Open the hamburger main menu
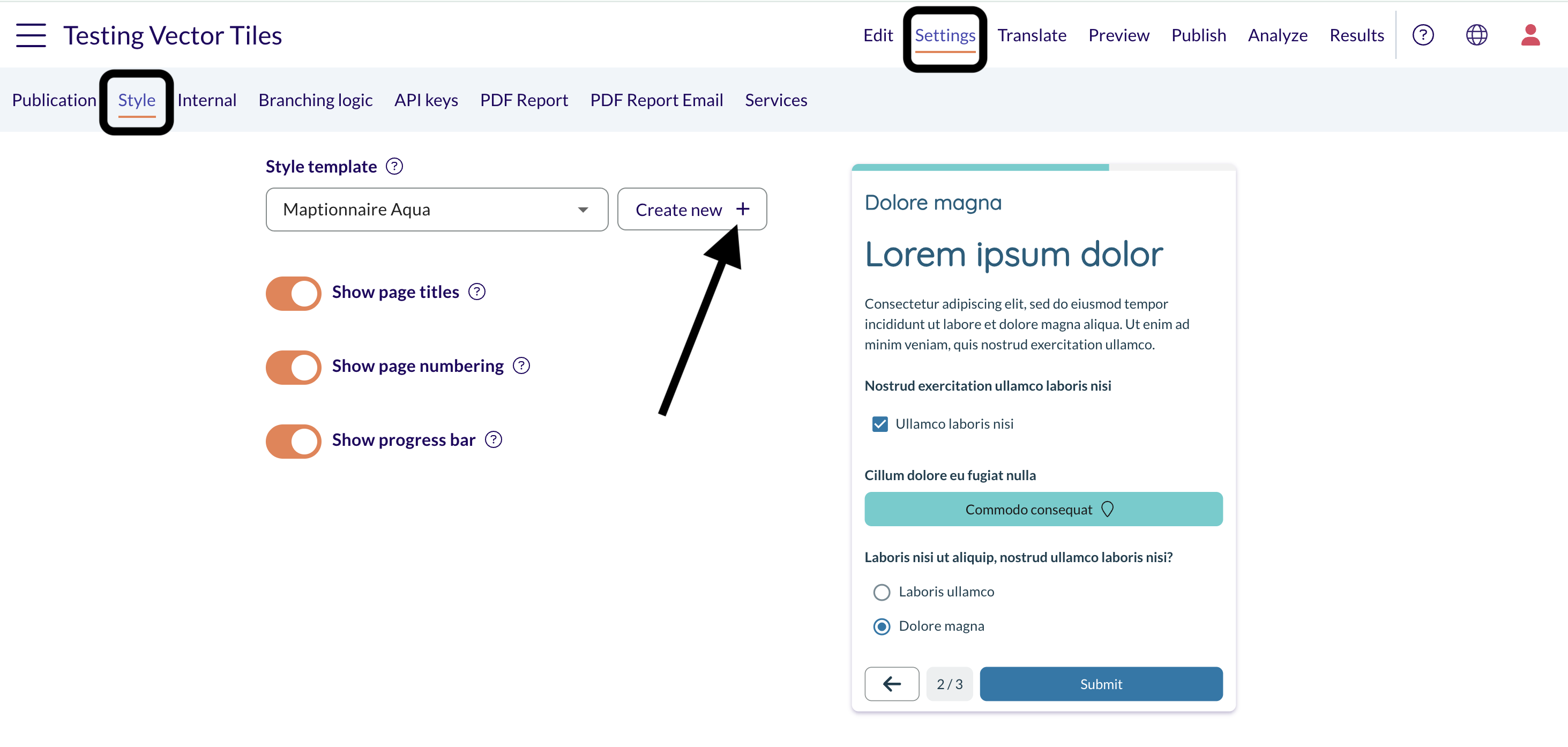This screenshot has height=747, width=1568. point(31,35)
